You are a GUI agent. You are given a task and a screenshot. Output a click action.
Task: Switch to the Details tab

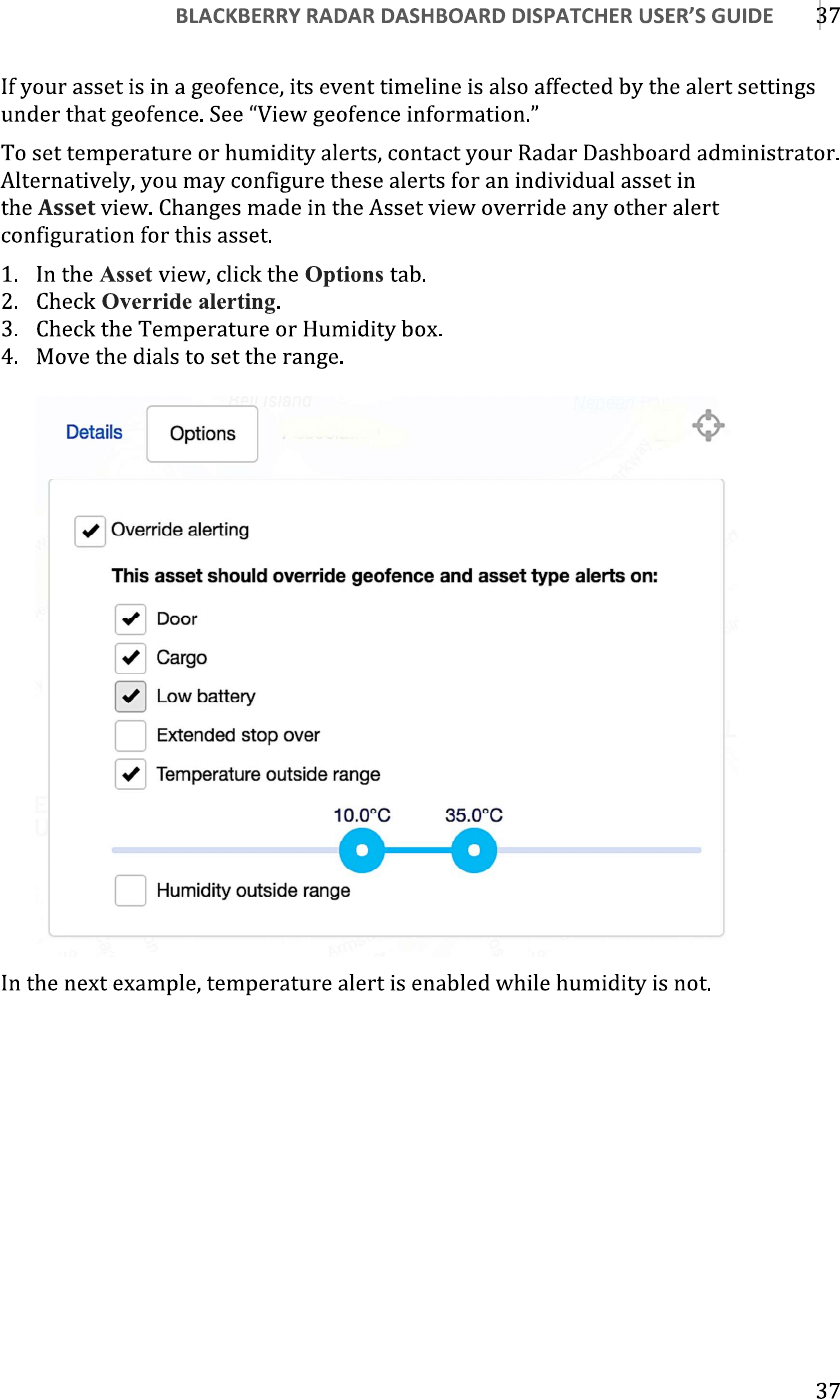click(94, 432)
